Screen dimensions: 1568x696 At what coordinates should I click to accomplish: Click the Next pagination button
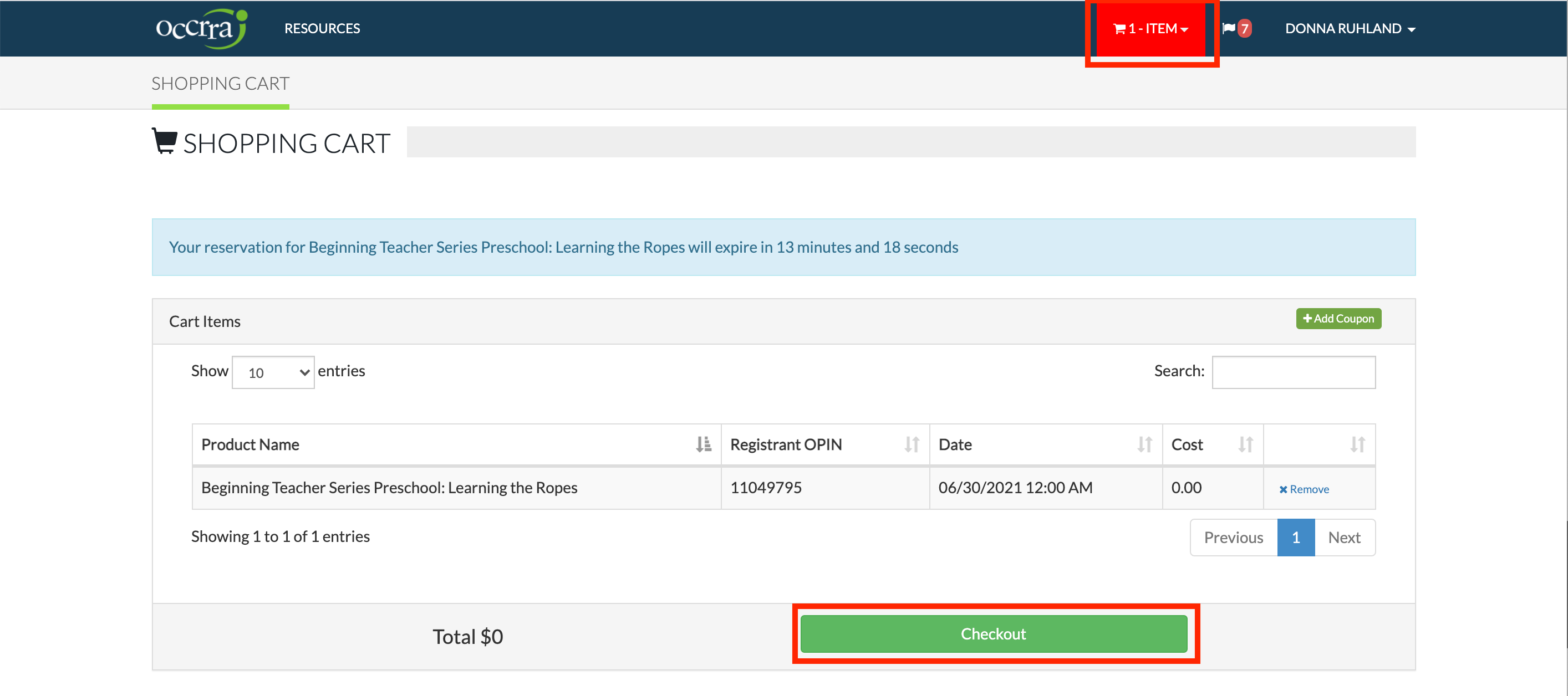click(x=1345, y=537)
